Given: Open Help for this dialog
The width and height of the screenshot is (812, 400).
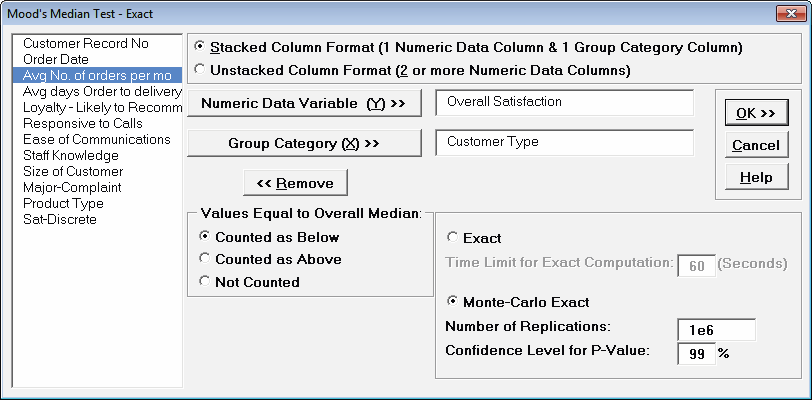Looking at the screenshot, I should 755,177.
